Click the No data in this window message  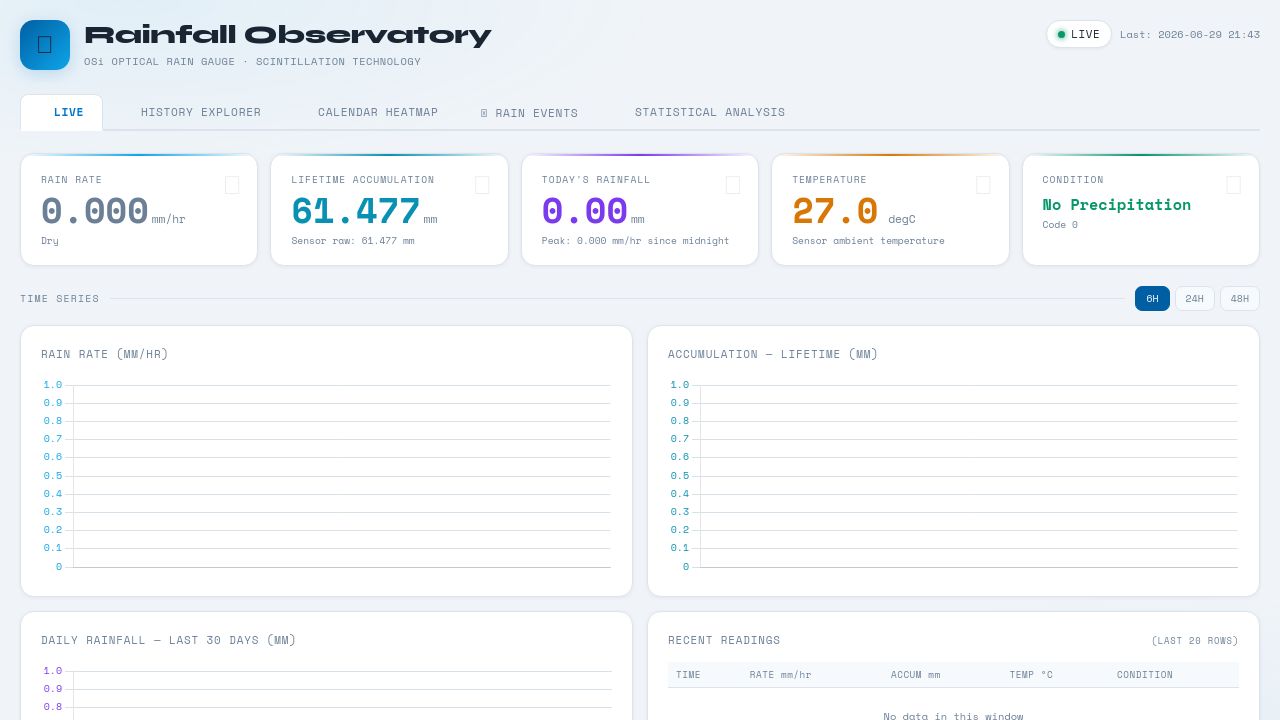coord(953,716)
